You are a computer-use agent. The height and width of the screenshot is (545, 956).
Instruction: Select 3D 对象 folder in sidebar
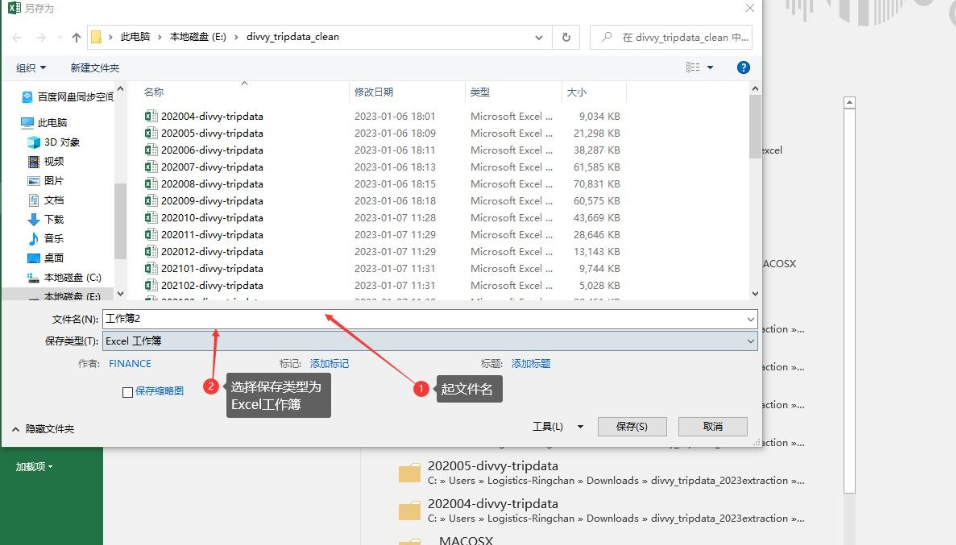(61, 142)
